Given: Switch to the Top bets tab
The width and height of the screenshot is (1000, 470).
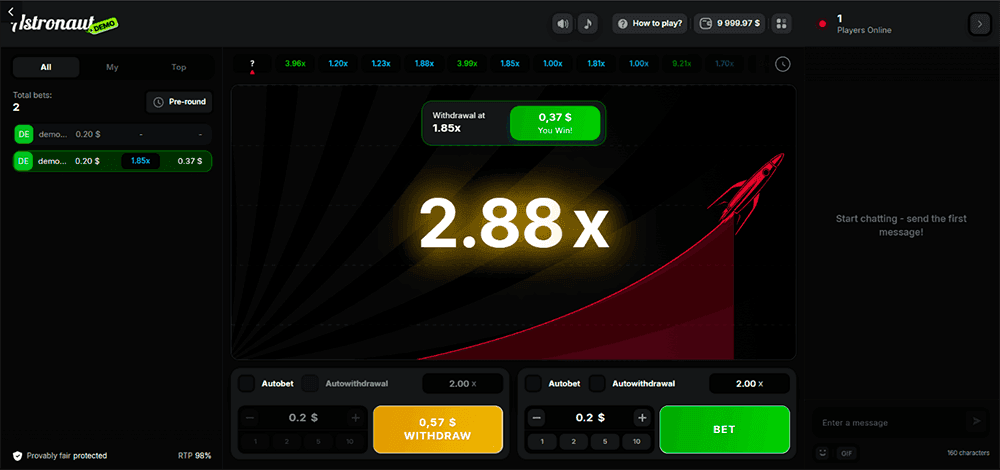Looking at the screenshot, I should [x=179, y=67].
